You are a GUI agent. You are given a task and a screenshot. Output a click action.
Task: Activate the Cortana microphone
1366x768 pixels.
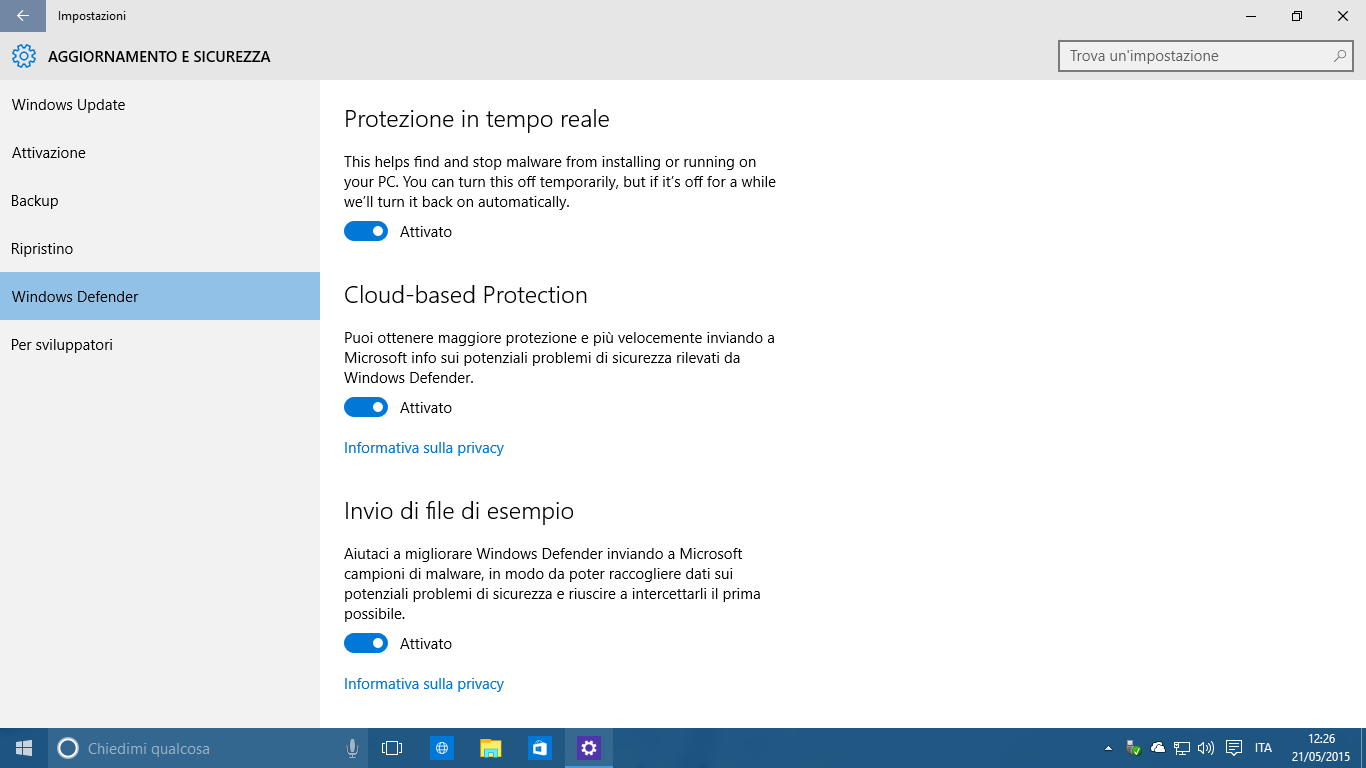click(352, 748)
